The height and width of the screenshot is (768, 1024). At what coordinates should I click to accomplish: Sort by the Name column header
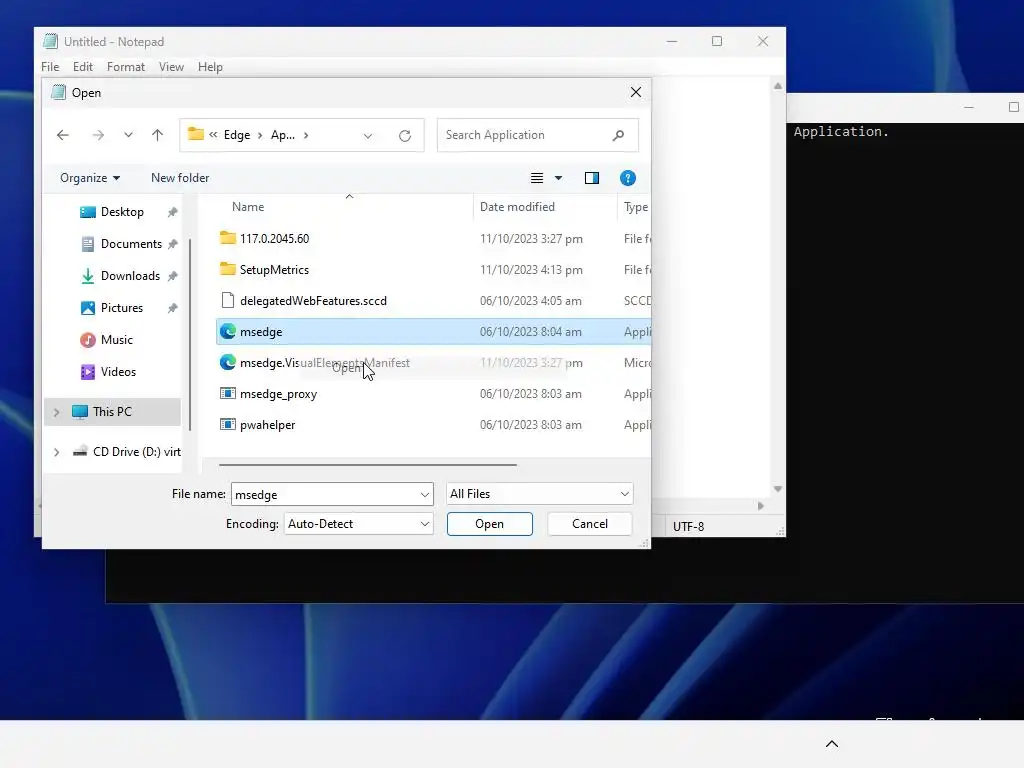pos(248,207)
